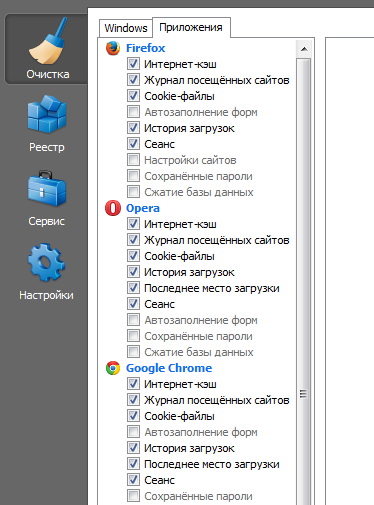Uncheck Chrome Журнал посещённых сайтов checkbox
374x505 pixels.
[x=133, y=400]
